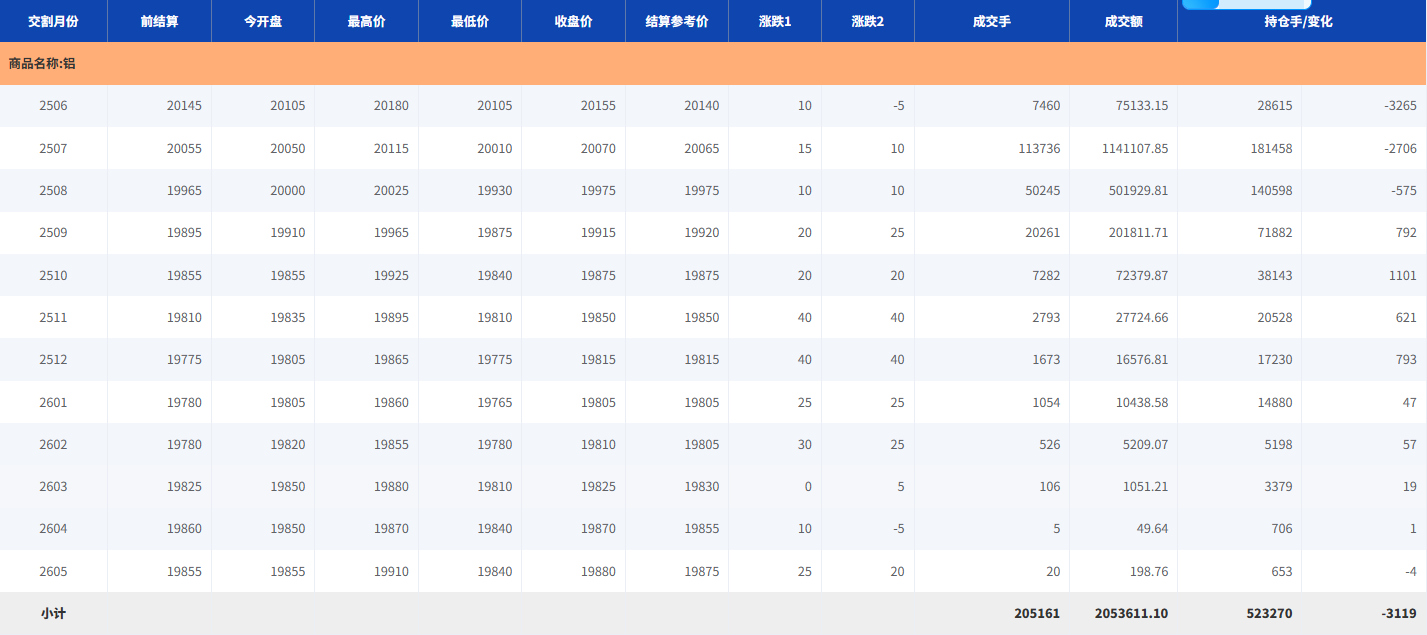Select the 最低价 column header
The image size is (1427, 635).
(470, 21)
